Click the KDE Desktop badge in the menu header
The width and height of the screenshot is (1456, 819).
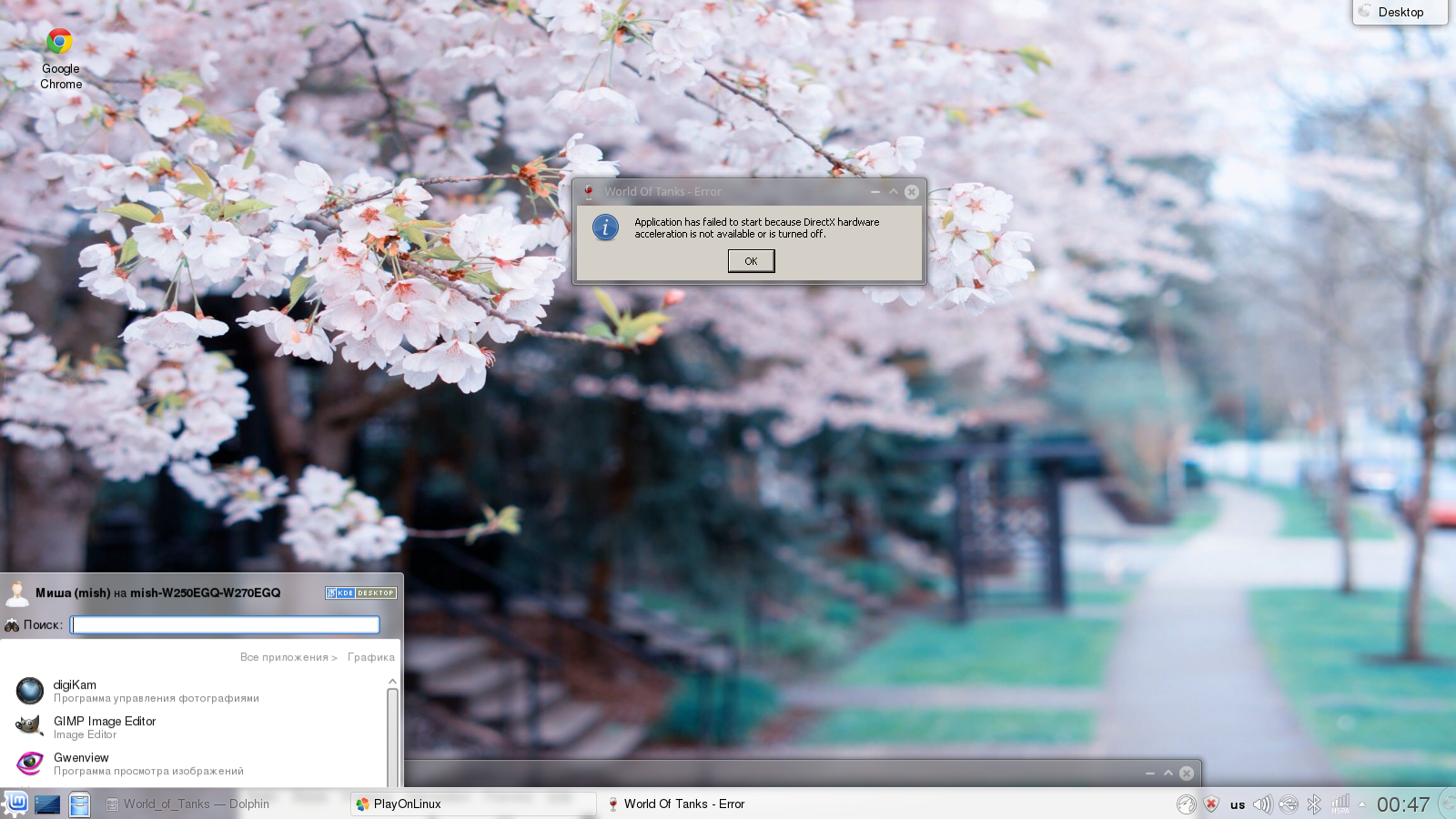point(360,592)
